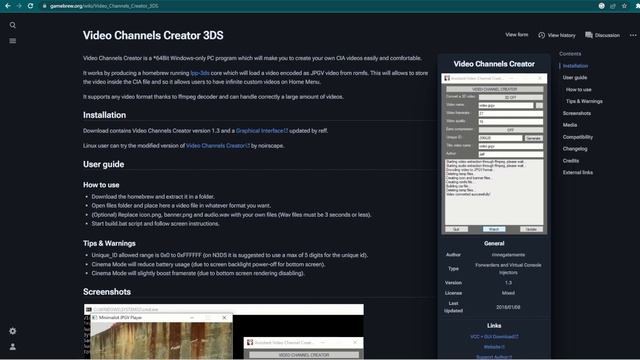Jump to Installation in contents
The width and height of the screenshot is (640, 360).
coord(575,66)
